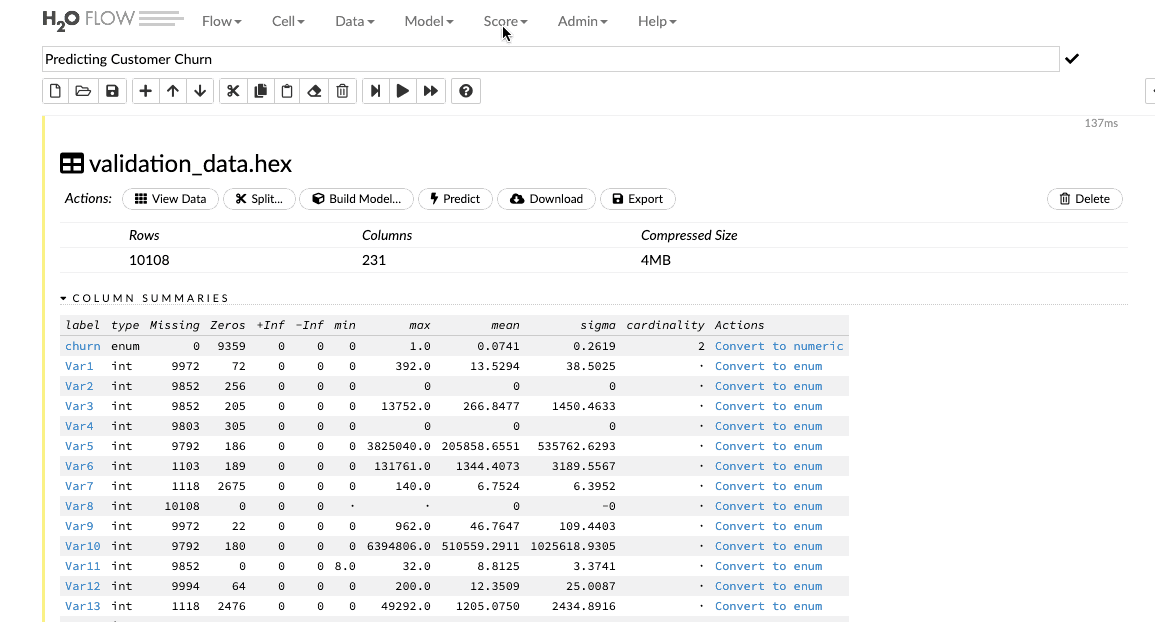Insert a new cell with the plus icon
Viewport: 1155px width, 622px height.
point(146,91)
